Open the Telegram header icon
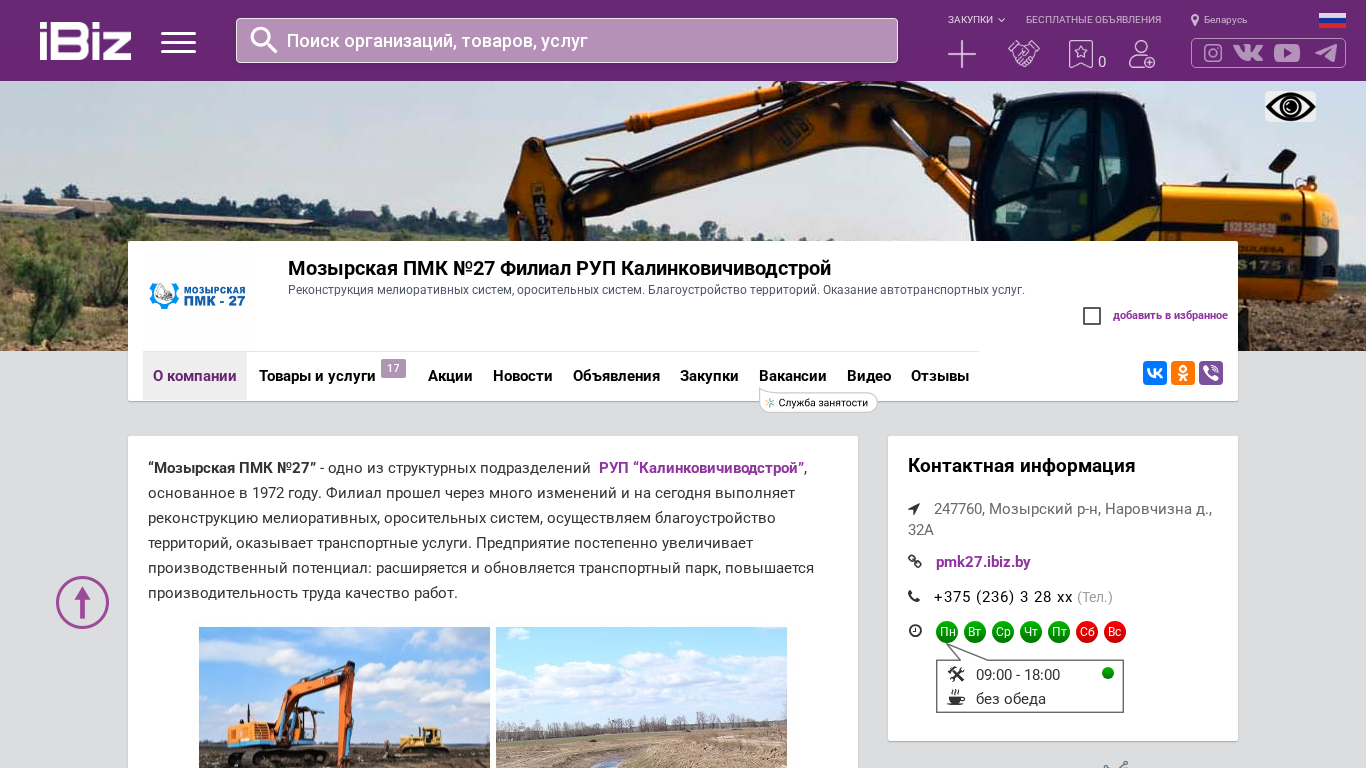The height and width of the screenshot is (768, 1366). coord(1326,53)
